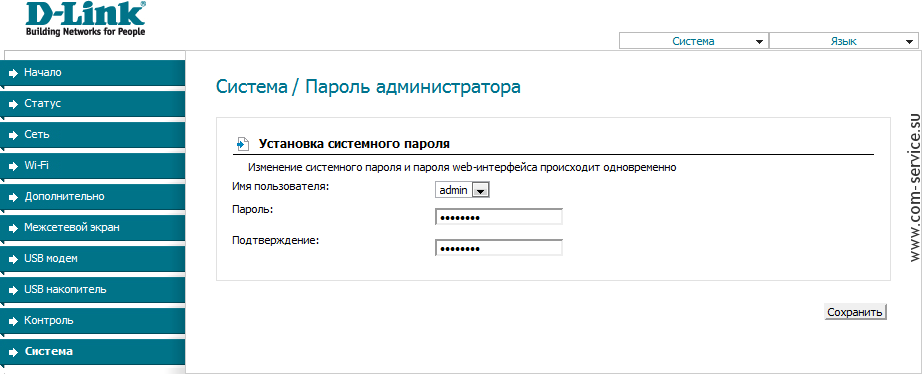
Task: Click the D-Link logo
Action: coord(85,19)
